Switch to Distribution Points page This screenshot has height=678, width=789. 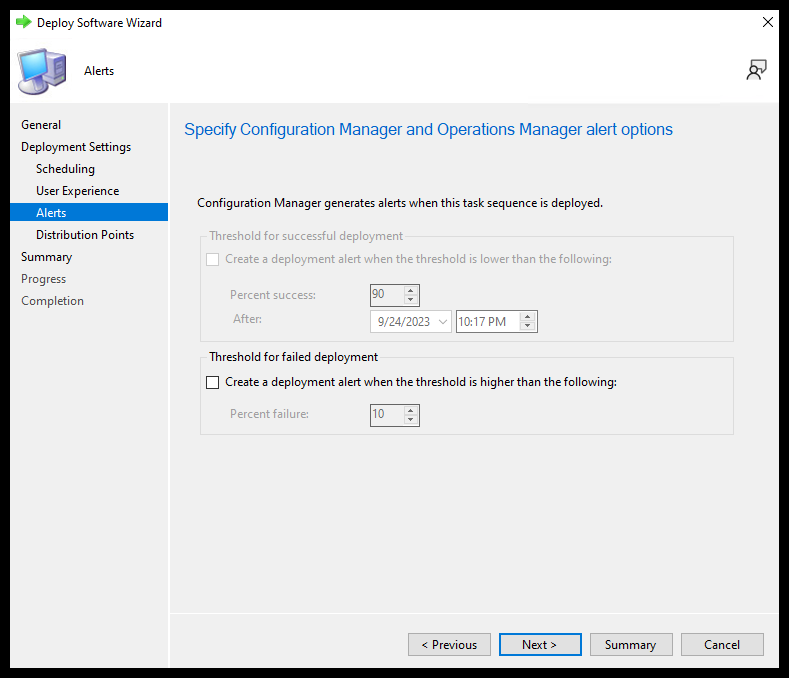(84, 235)
